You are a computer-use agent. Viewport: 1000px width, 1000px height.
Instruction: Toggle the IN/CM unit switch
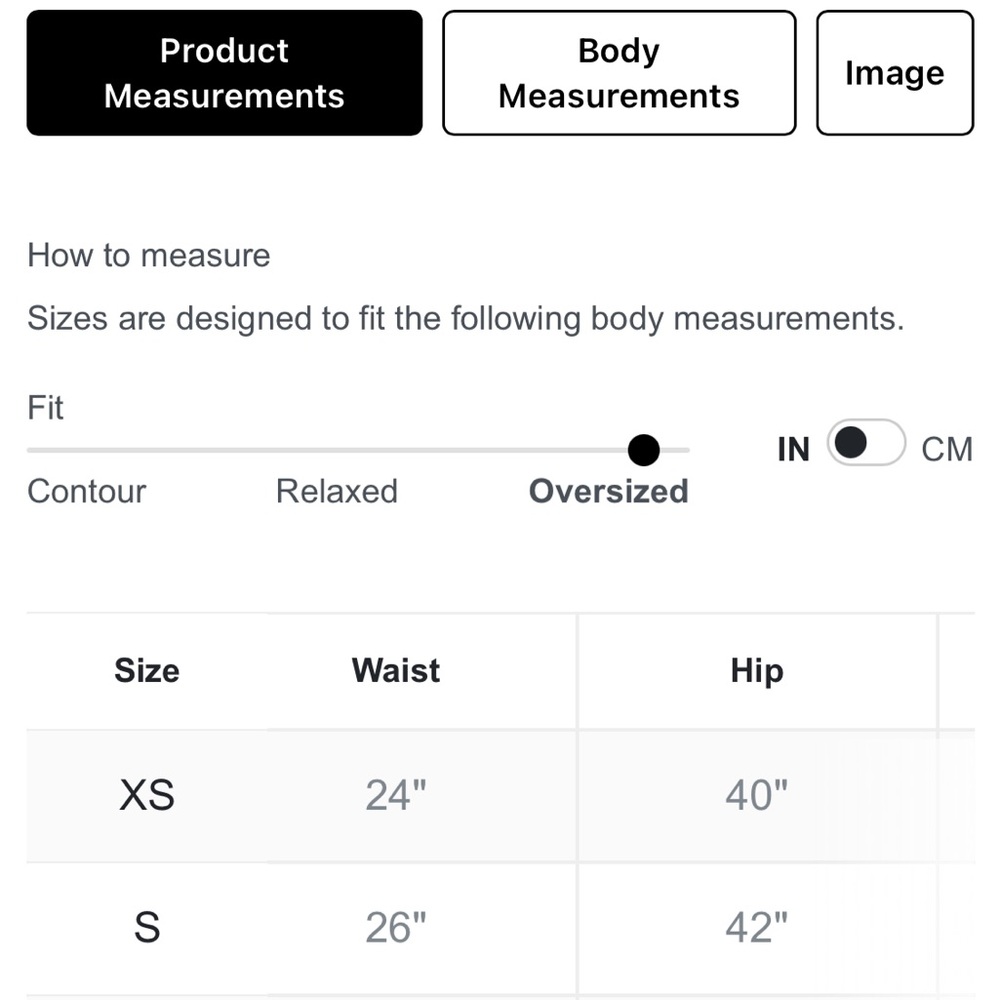click(866, 443)
